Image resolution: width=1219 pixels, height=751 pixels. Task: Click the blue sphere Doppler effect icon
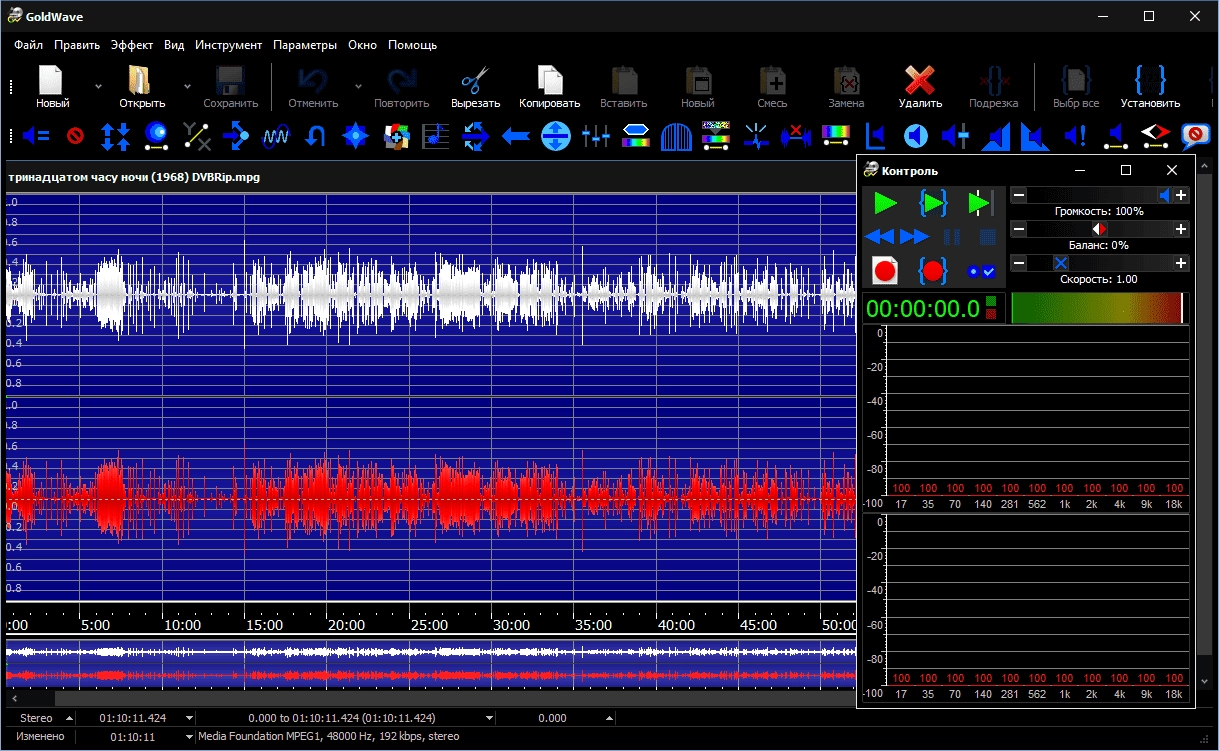click(x=156, y=135)
